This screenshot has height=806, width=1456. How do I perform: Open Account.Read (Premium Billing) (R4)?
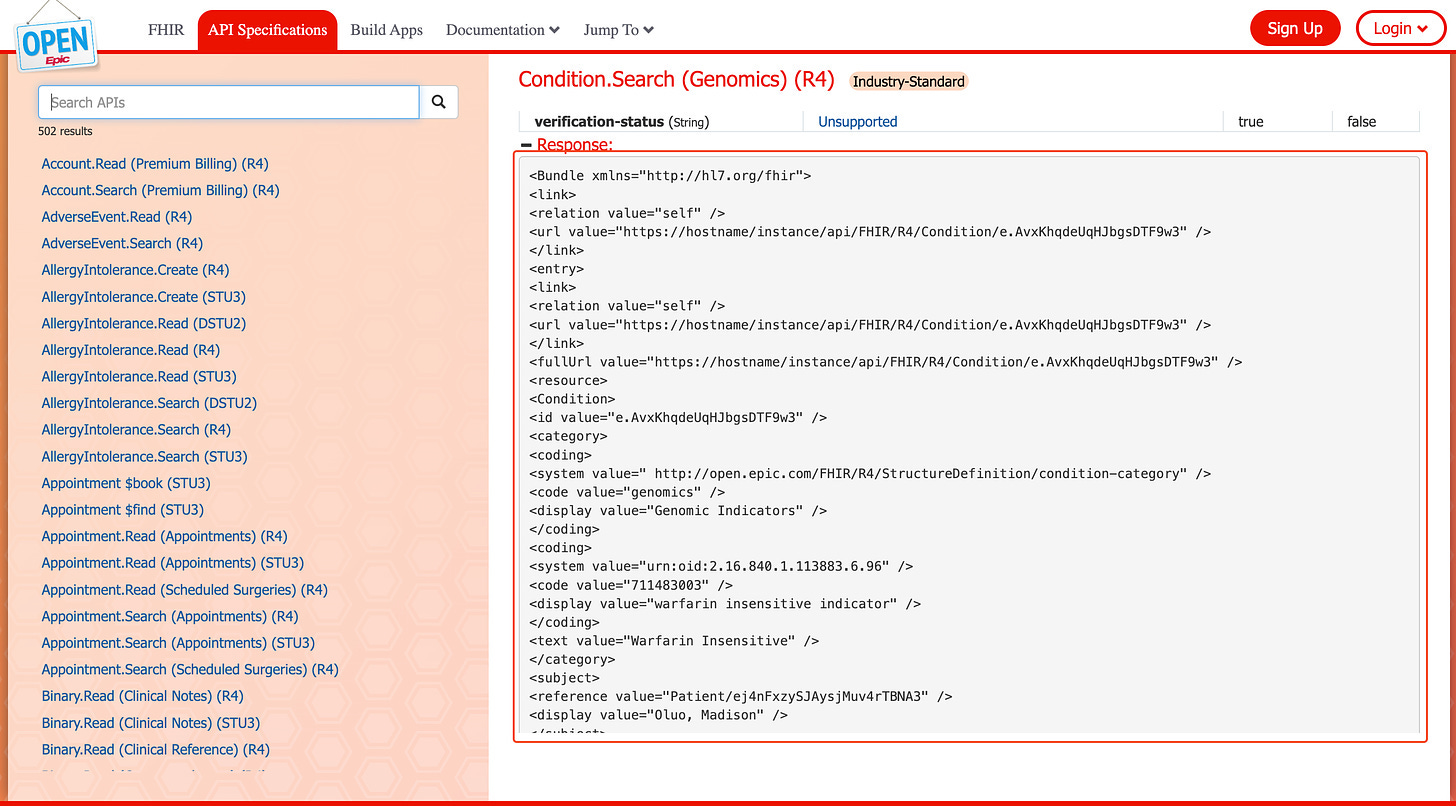[155, 164]
